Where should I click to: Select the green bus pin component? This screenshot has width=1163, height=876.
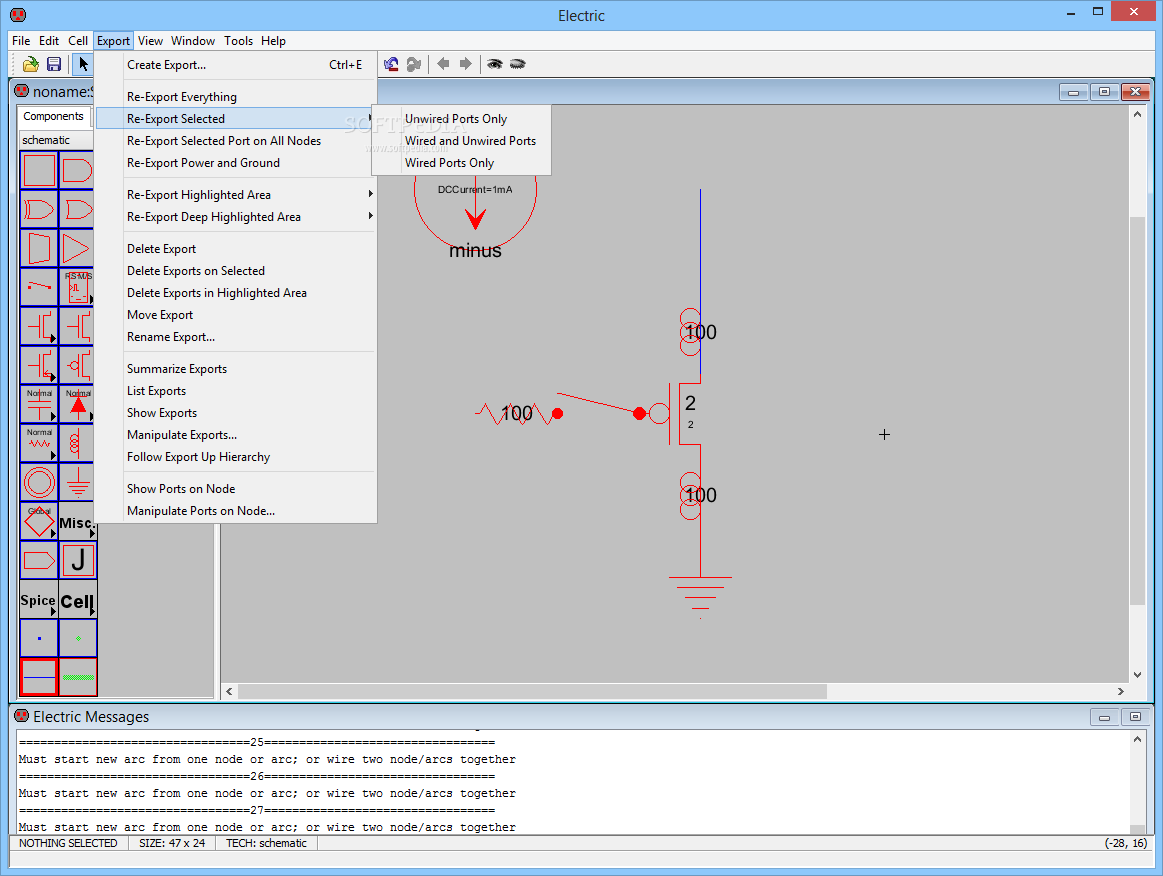point(78,638)
